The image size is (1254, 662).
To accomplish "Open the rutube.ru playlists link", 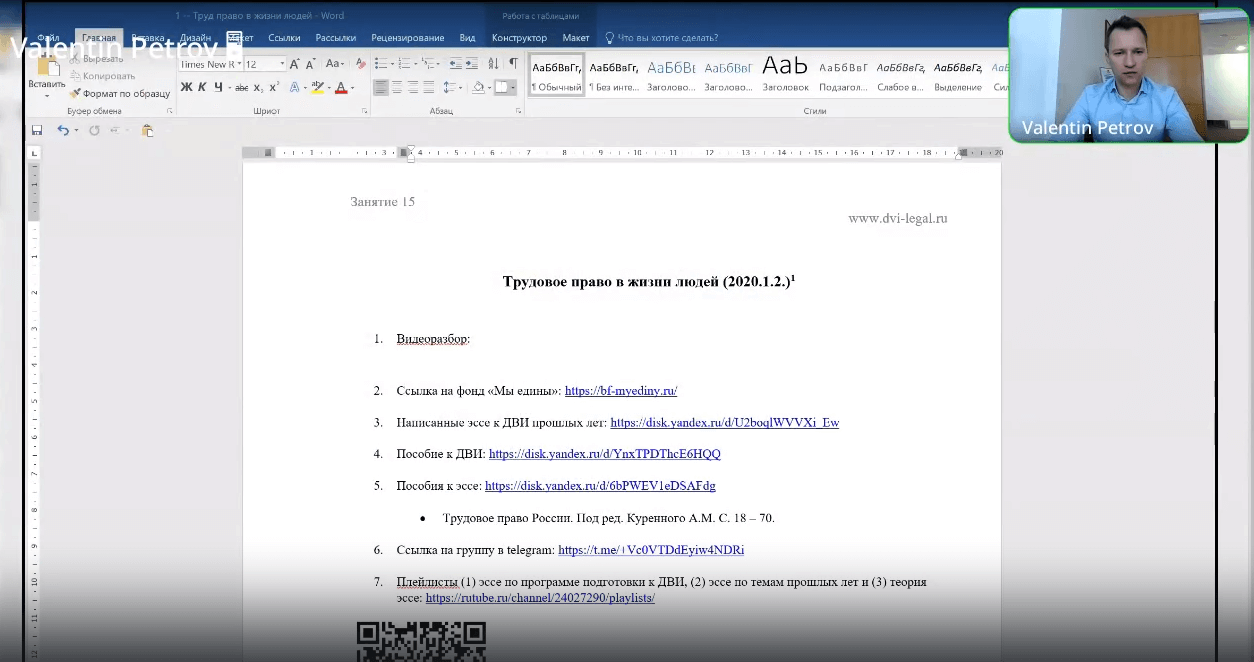I will [x=540, y=598].
